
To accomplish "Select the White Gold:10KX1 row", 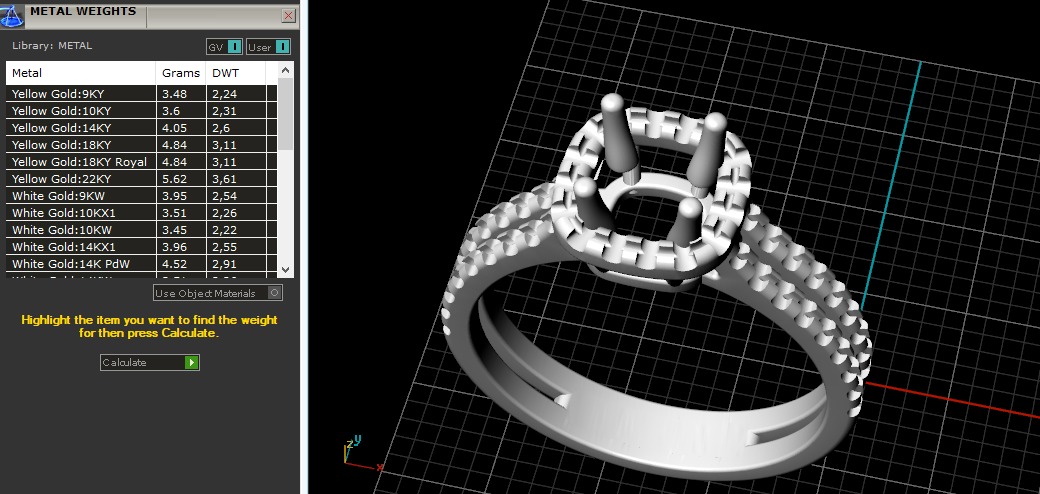I will click(x=141, y=213).
